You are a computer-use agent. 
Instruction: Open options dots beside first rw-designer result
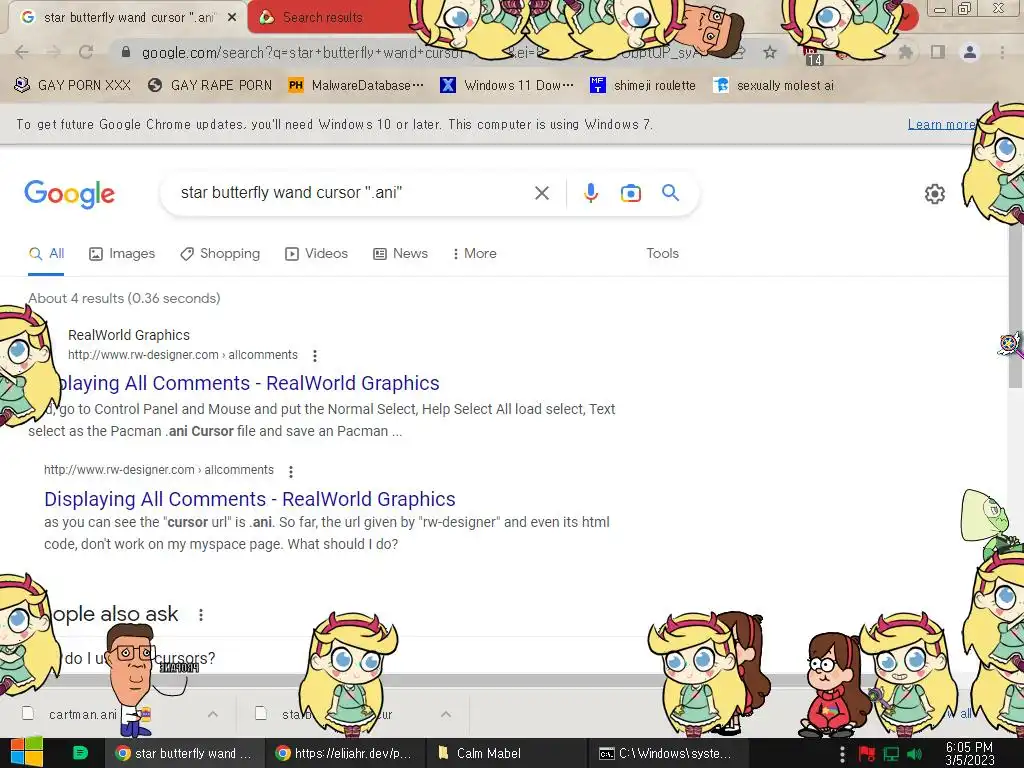click(315, 356)
